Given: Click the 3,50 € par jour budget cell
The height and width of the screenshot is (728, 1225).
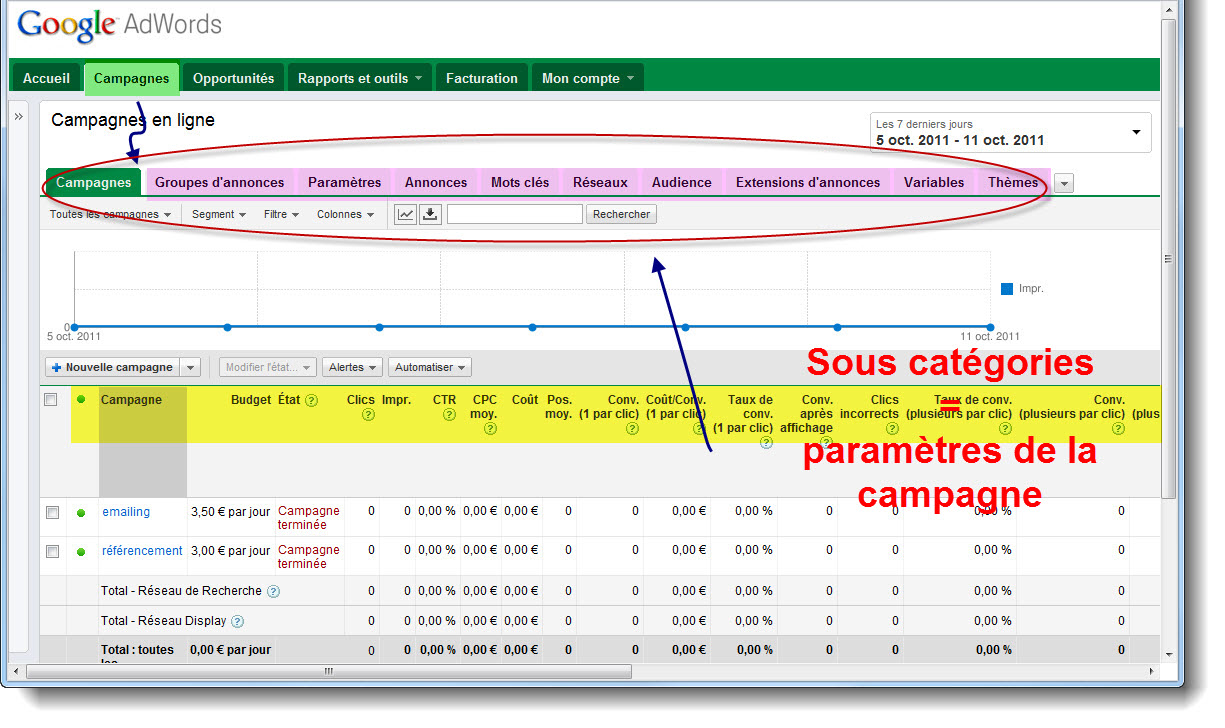Looking at the screenshot, I should click(230, 512).
